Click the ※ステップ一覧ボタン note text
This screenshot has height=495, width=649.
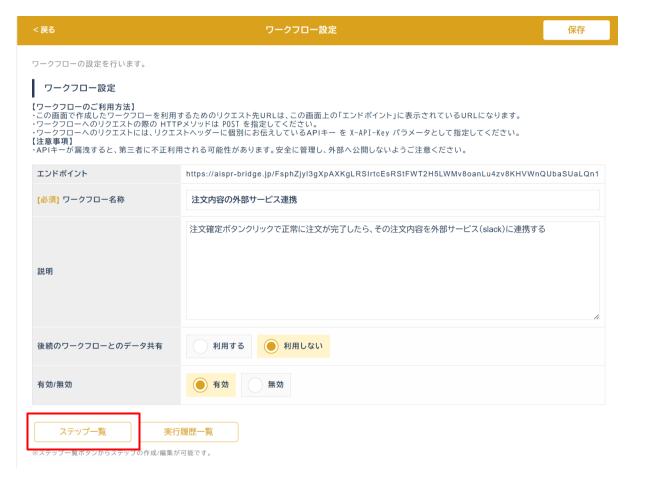point(122,453)
